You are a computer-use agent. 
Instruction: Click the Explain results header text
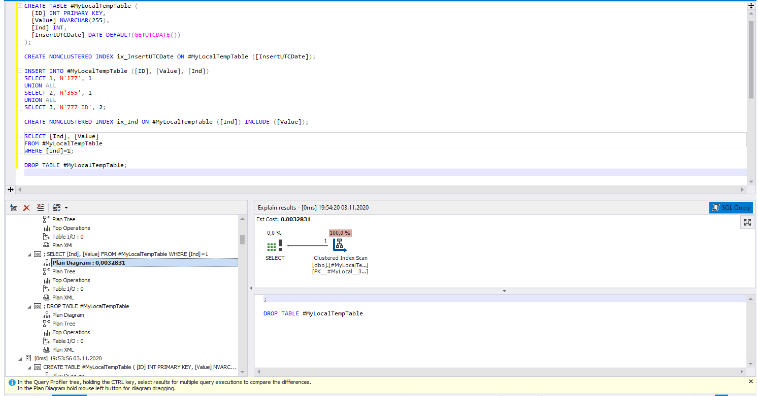[313, 207]
